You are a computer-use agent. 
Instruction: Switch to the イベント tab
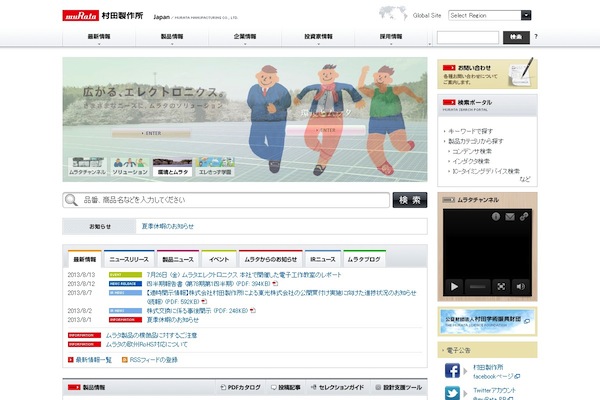click(x=219, y=259)
